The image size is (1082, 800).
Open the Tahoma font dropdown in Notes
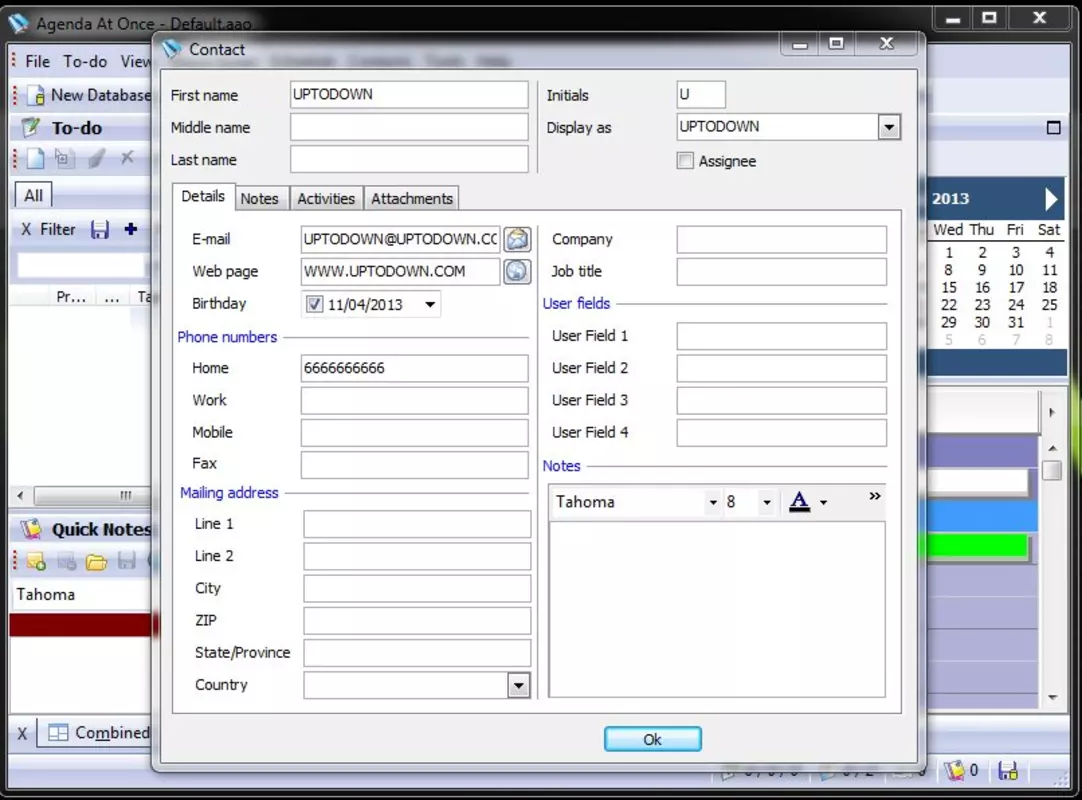[x=713, y=503]
